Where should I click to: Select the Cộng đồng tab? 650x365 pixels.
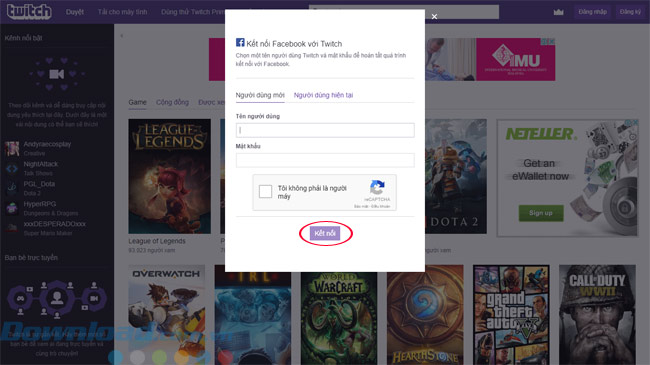172,102
